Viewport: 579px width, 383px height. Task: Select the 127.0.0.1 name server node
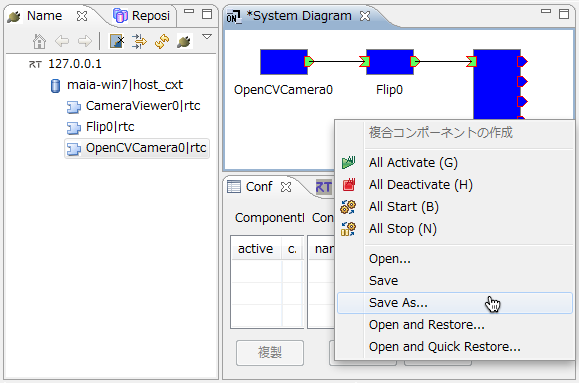tap(75, 64)
